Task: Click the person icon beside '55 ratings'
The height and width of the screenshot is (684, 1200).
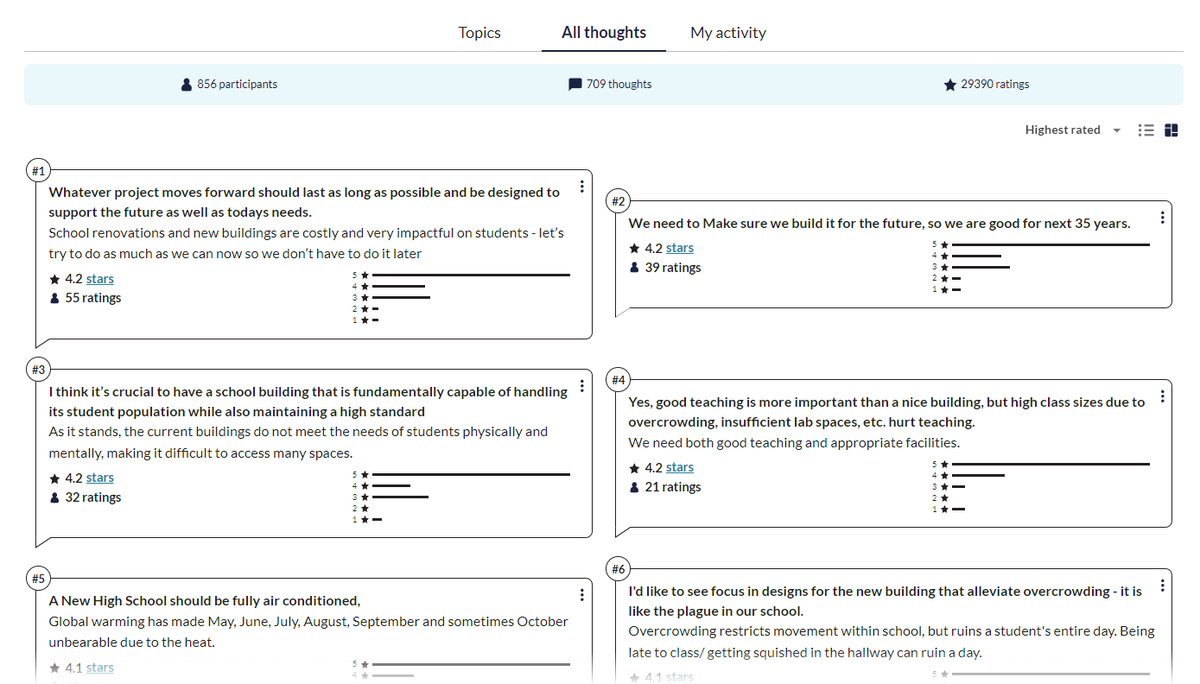Action: tap(54, 298)
